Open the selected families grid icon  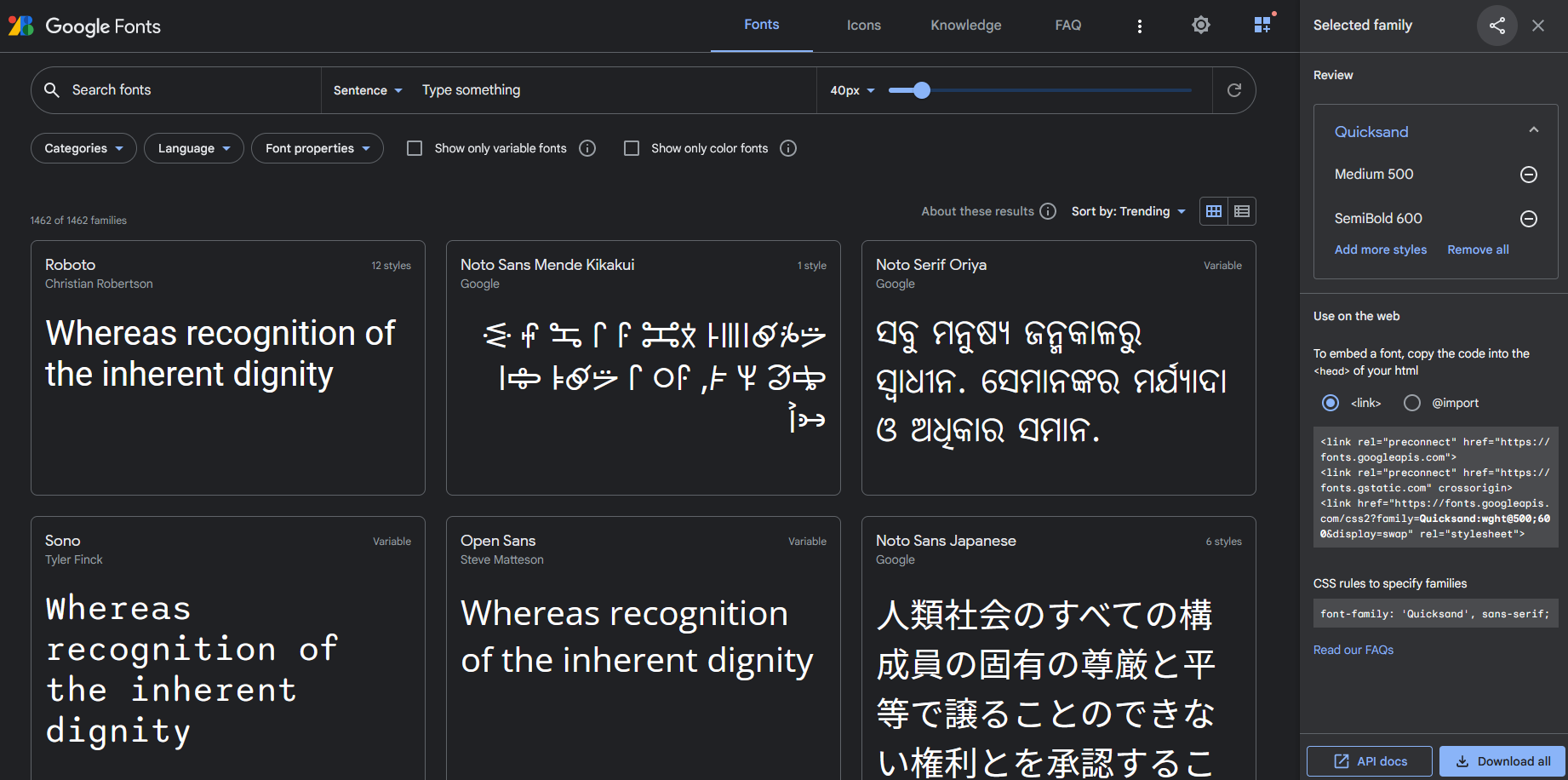click(1263, 25)
